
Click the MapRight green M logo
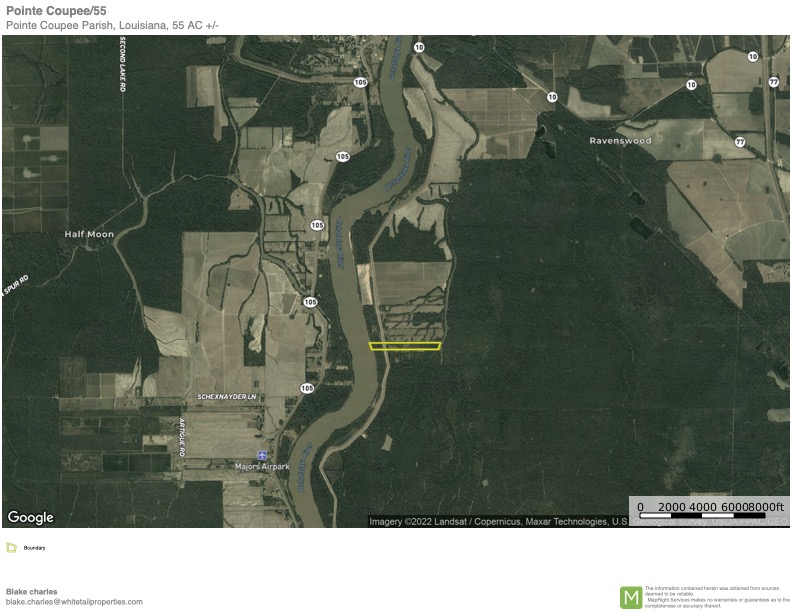[x=631, y=597]
